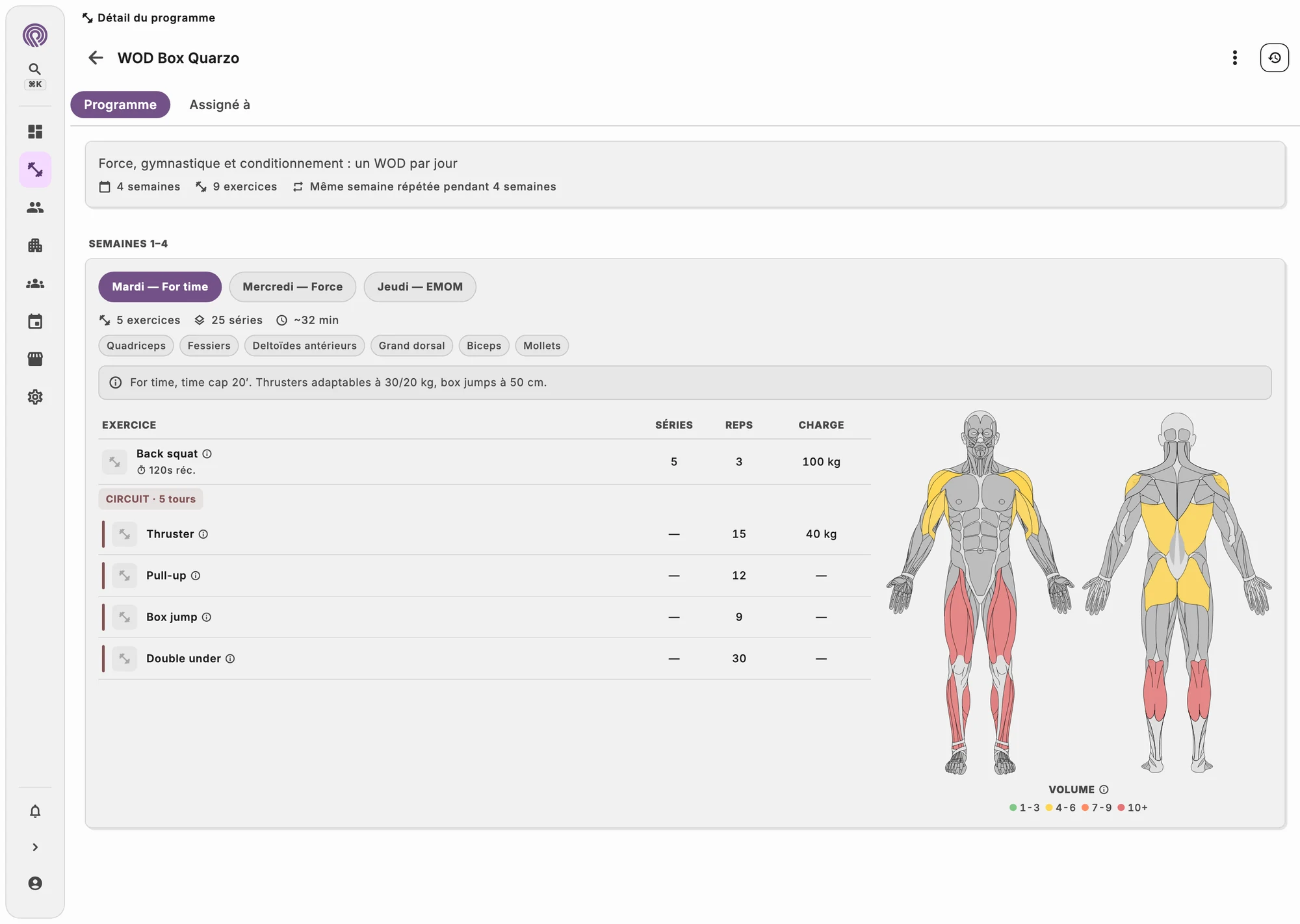Image resolution: width=1300 pixels, height=924 pixels.
Task: Open the building icon in the sidebar
Action: coord(35,246)
